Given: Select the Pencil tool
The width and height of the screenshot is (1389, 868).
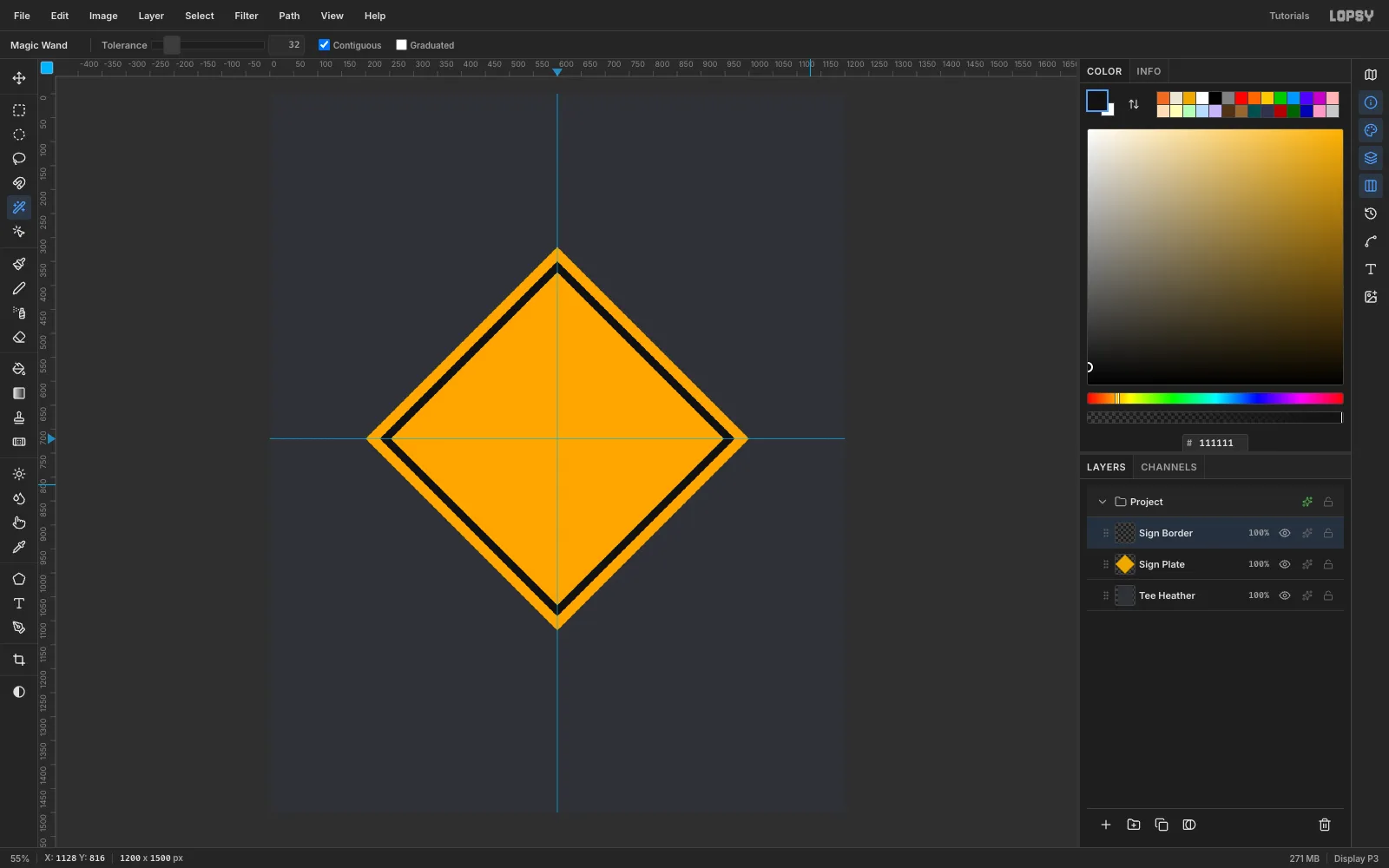Looking at the screenshot, I should coord(19,288).
